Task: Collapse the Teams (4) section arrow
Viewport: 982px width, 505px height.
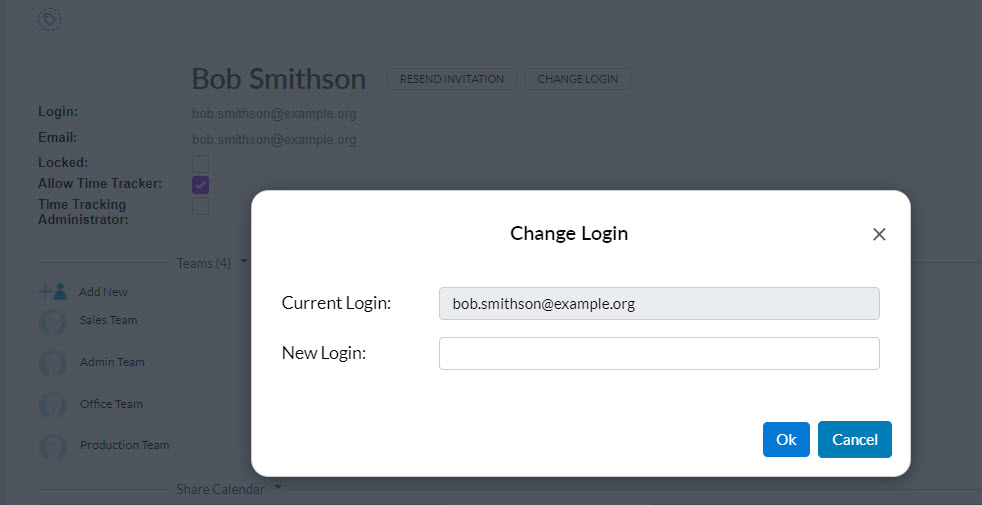Action: point(244,261)
